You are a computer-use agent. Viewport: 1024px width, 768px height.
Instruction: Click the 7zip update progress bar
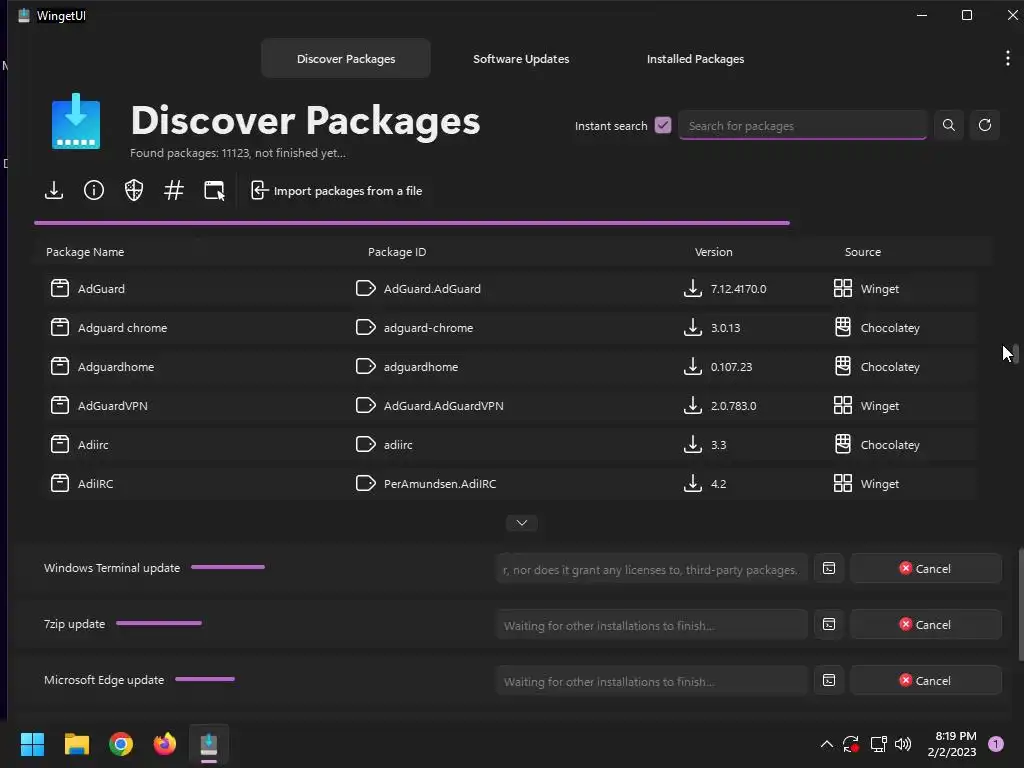point(159,623)
